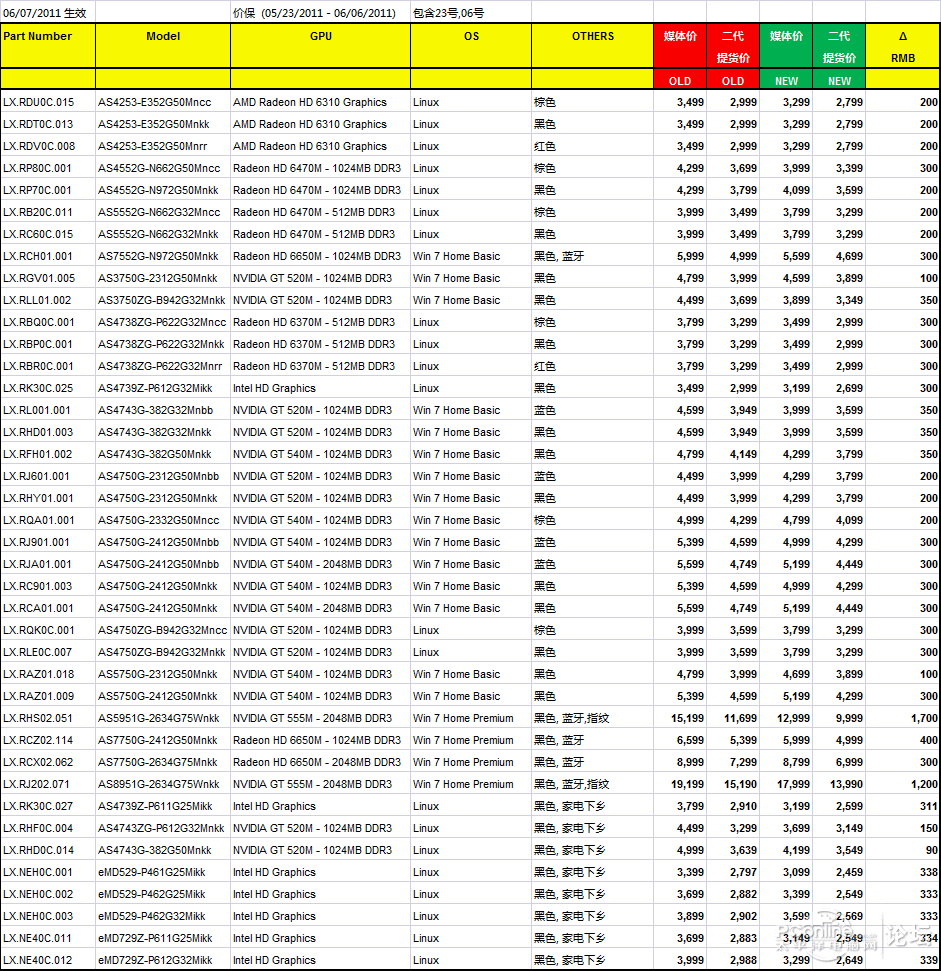Click model AS4743ZG-P612G32Mnkk
This screenshot has height=971, width=941.
coord(161,828)
